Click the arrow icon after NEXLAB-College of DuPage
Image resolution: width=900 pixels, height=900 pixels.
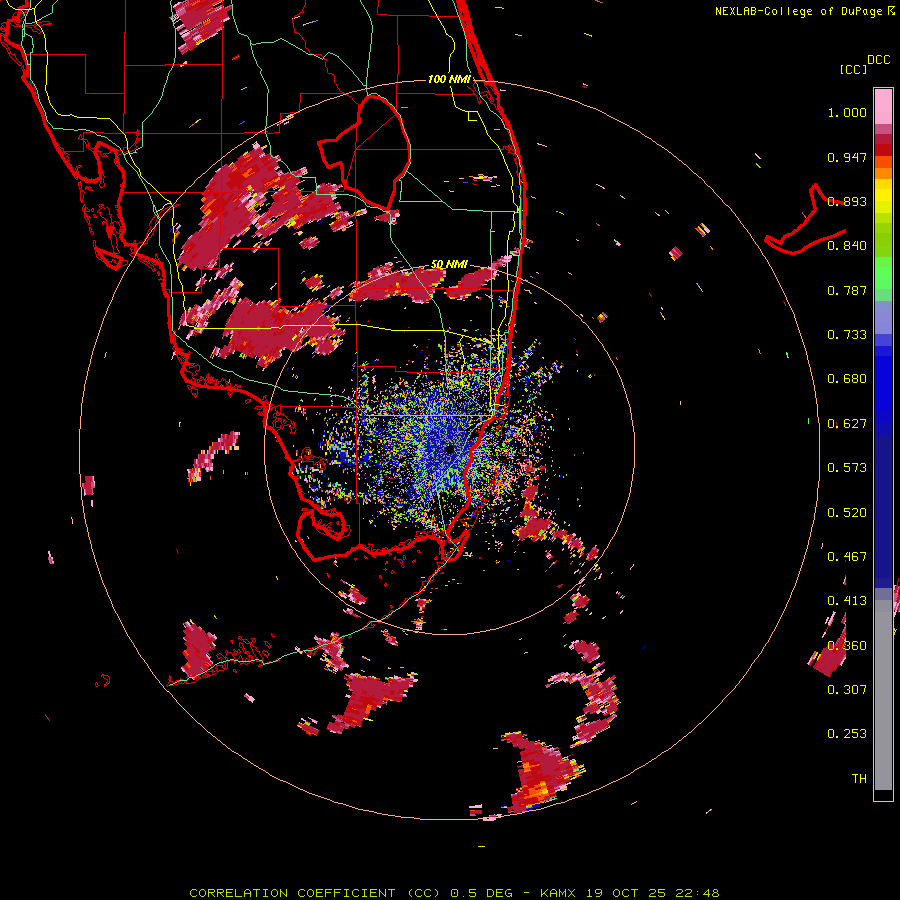890,11
